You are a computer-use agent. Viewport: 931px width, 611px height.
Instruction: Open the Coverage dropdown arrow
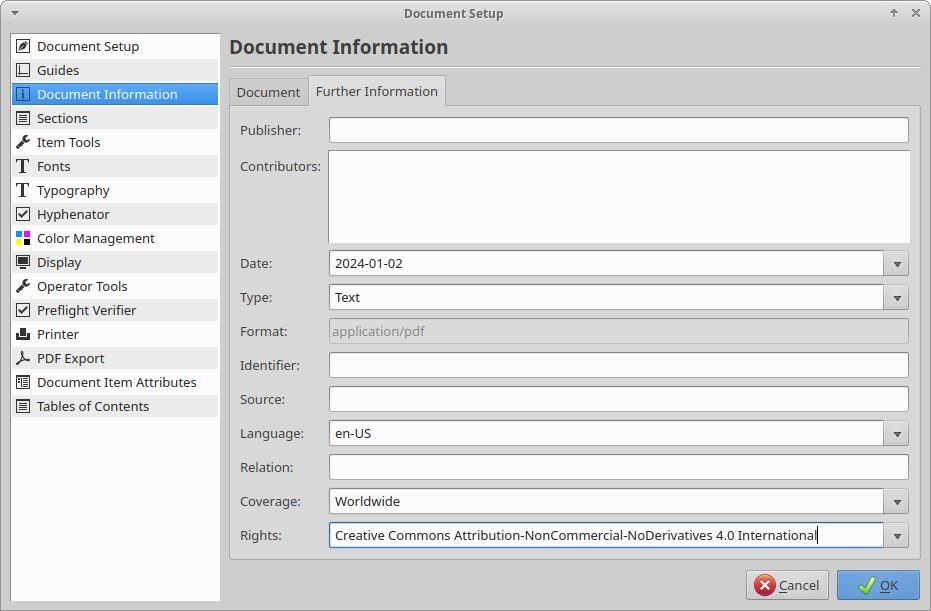coord(896,502)
